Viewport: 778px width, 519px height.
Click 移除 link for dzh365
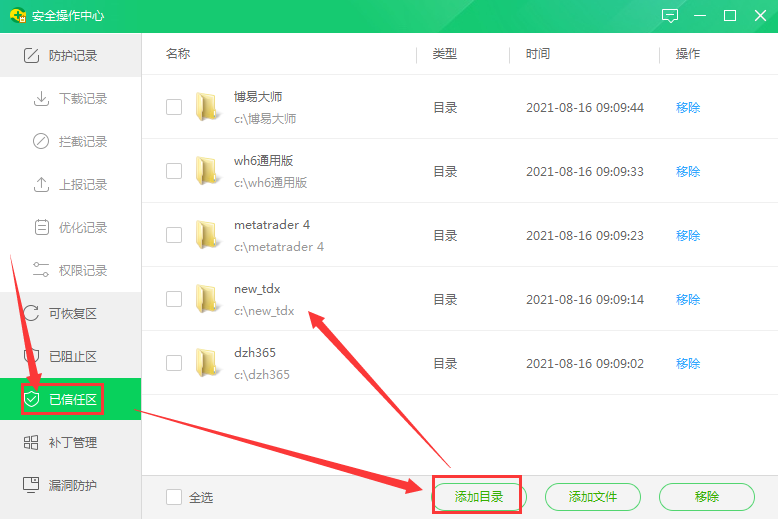click(688, 363)
